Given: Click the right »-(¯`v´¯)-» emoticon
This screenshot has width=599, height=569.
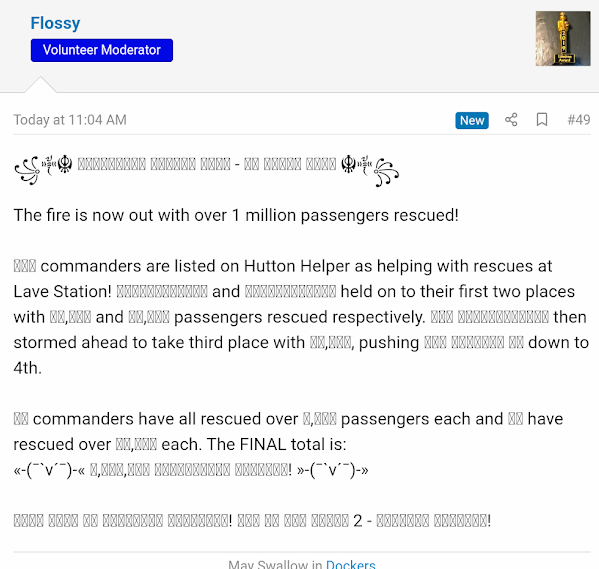Looking at the screenshot, I should point(332,470).
